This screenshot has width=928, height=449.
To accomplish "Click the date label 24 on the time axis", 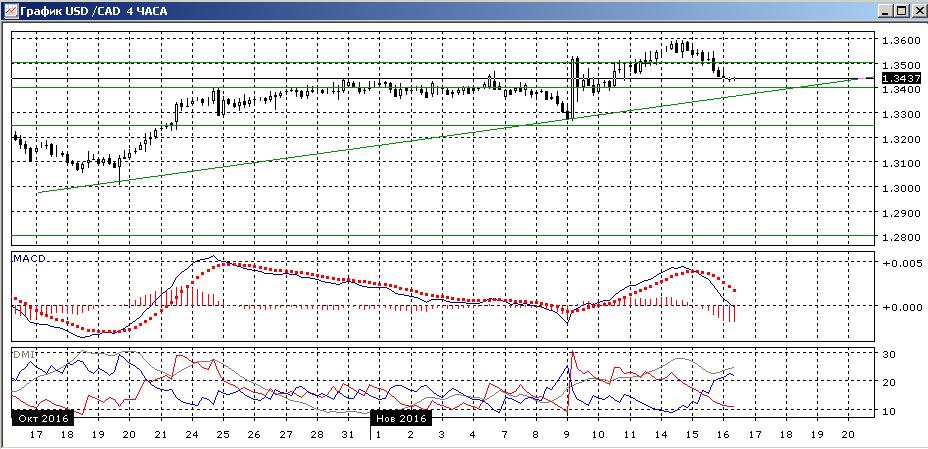I will click(191, 434).
